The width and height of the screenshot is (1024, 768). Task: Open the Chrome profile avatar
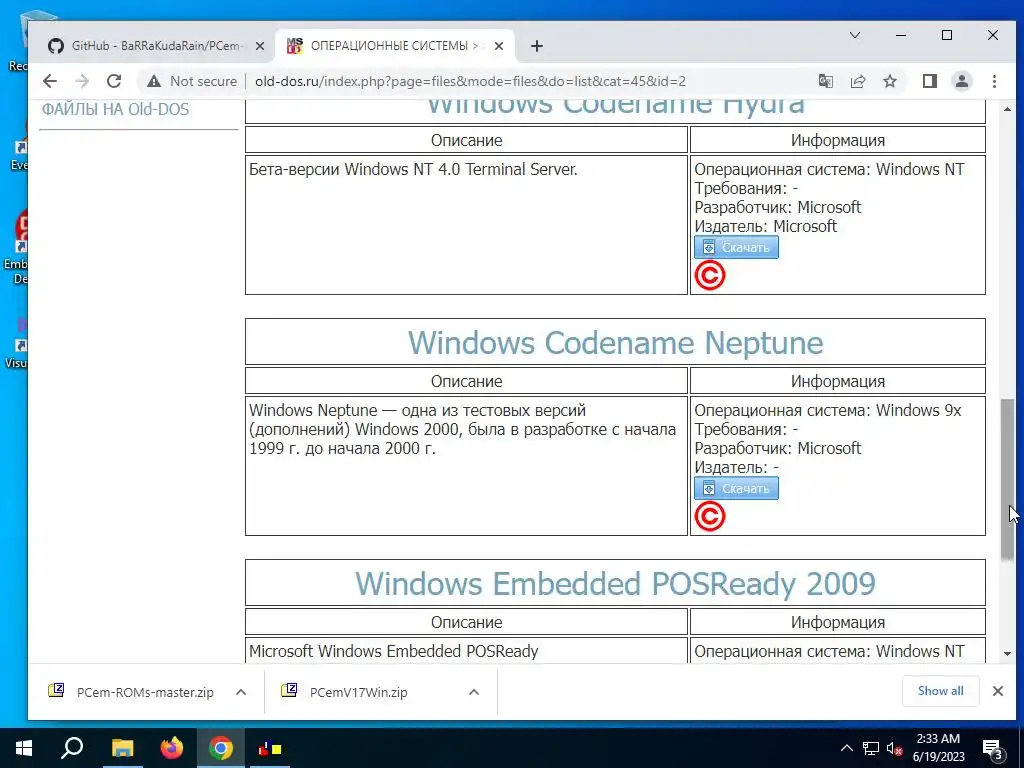click(x=961, y=81)
